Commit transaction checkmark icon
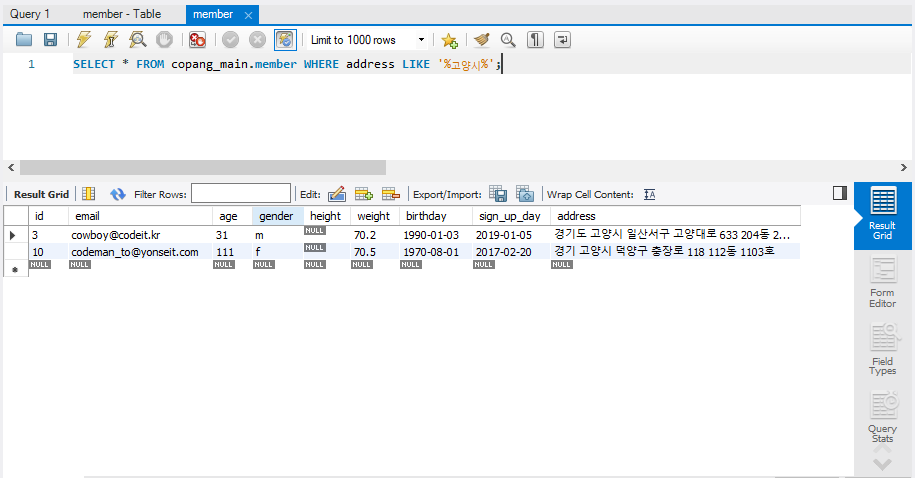The height and width of the screenshot is (478, 915). pyautogui.click(x=231, y=40)
